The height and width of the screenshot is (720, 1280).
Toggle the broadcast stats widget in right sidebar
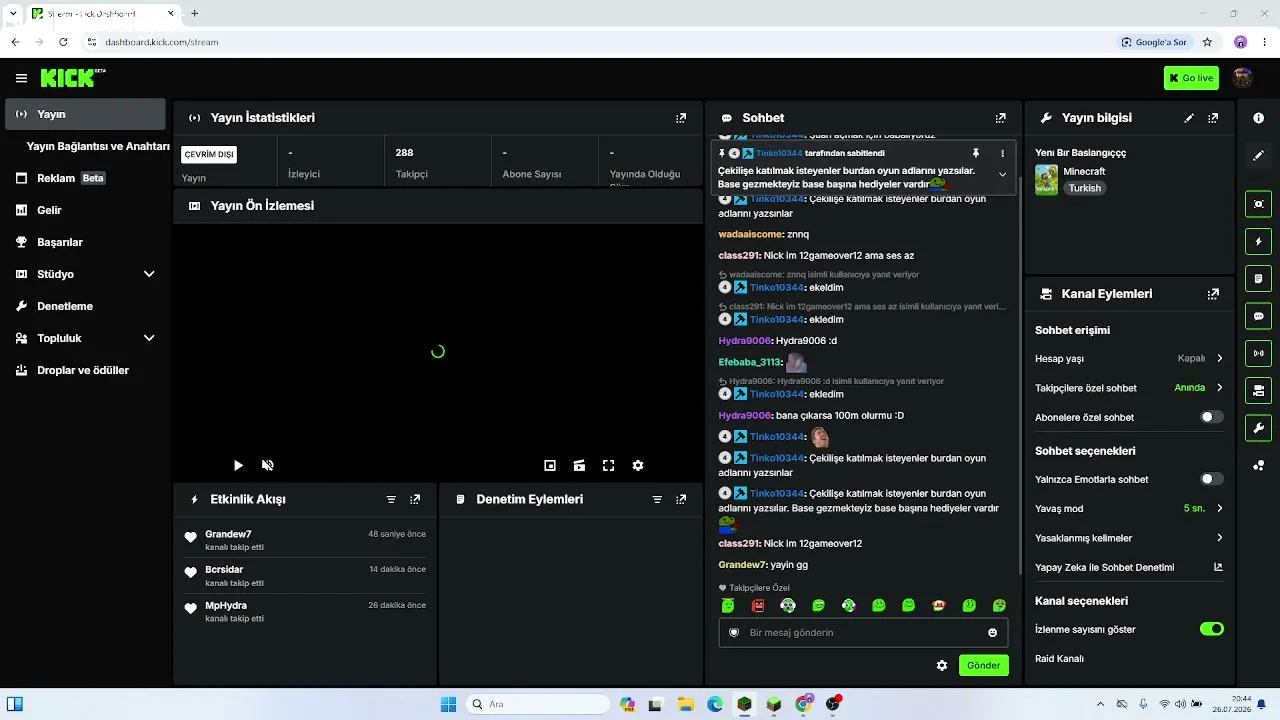pyautogui.click(x=1258, y=353)
